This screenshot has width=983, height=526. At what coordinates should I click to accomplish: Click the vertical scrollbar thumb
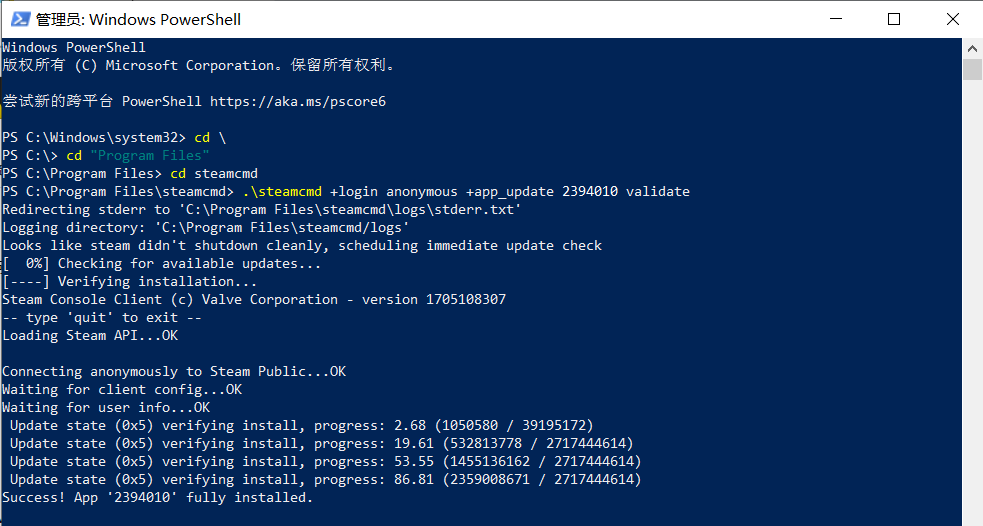972,69
